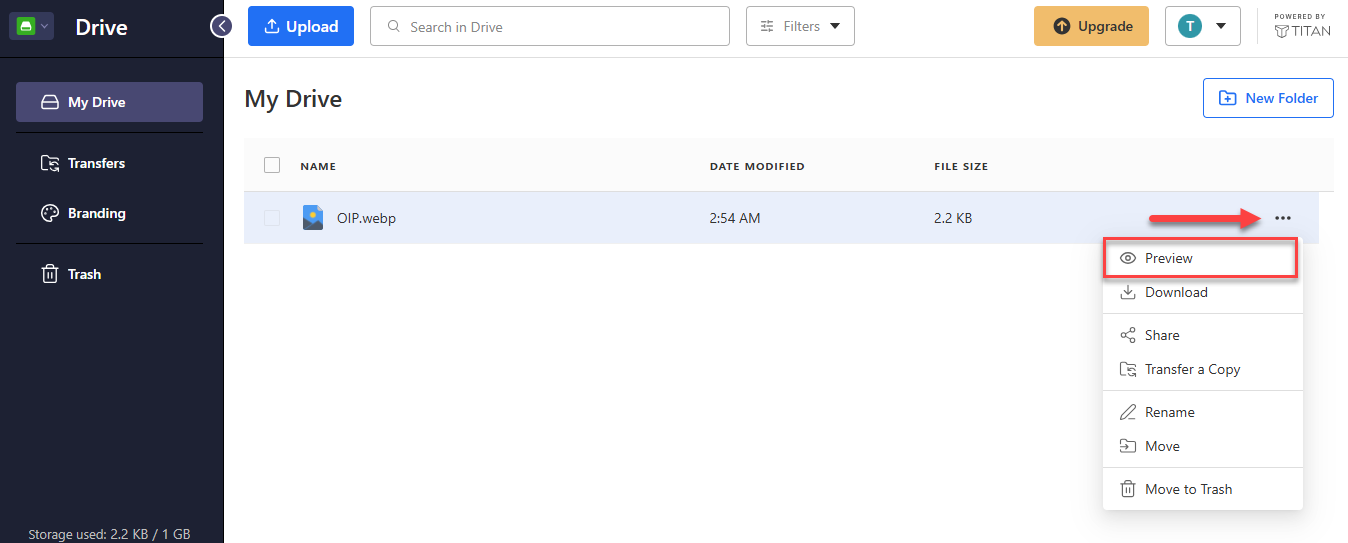The height and width of the screenshot is (543, 1348).
Task: Click the storage used text in sidebar
Action: [x=109, y=534]
